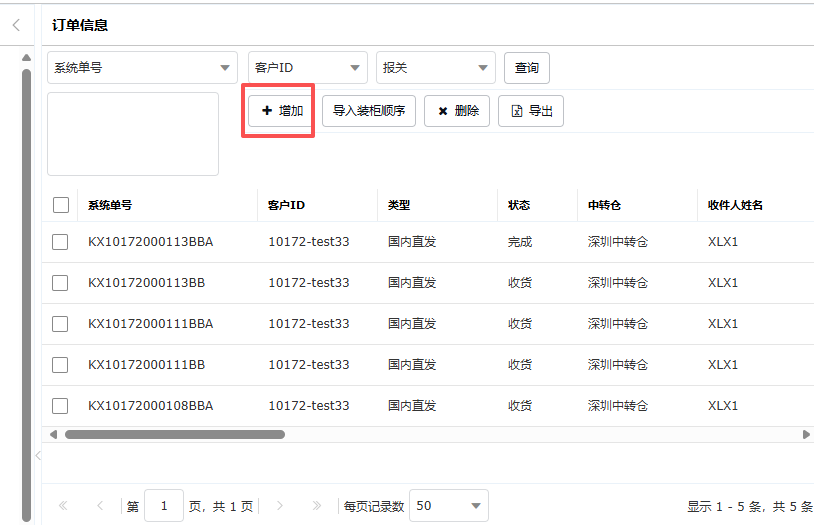Open the records-per-page dropdown showing 50
Viewport: 814px width, 525px height.
tap(476, 506)
